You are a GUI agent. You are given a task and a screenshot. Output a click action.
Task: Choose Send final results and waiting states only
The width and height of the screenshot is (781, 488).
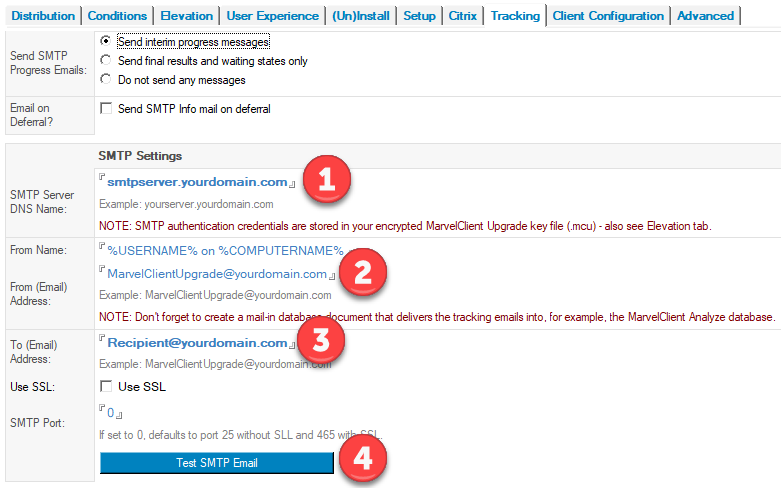click(x=107, y=61)
